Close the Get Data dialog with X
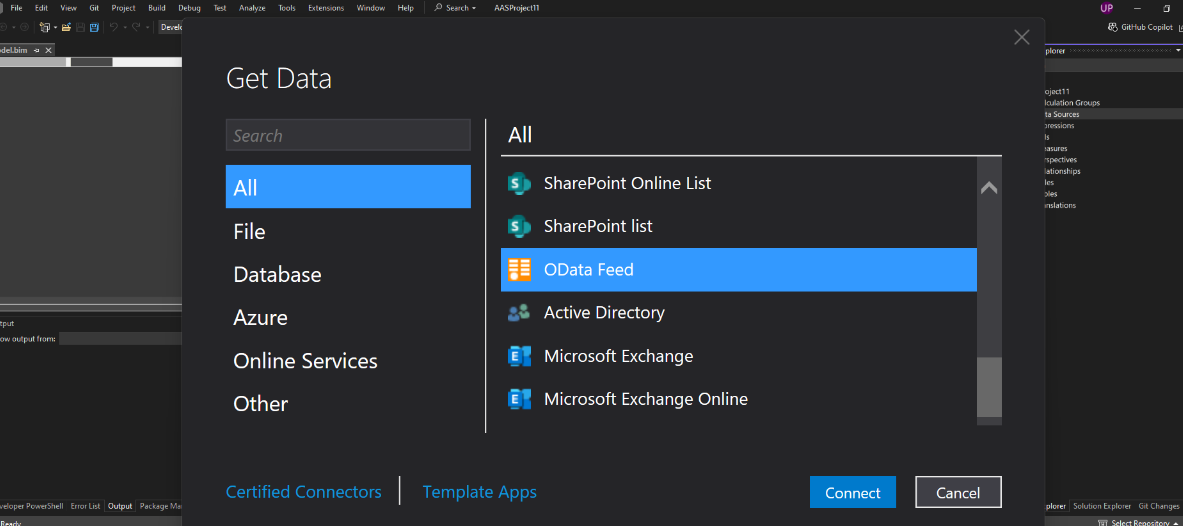Screen dimensions: 1183x526 (1022, 37)
